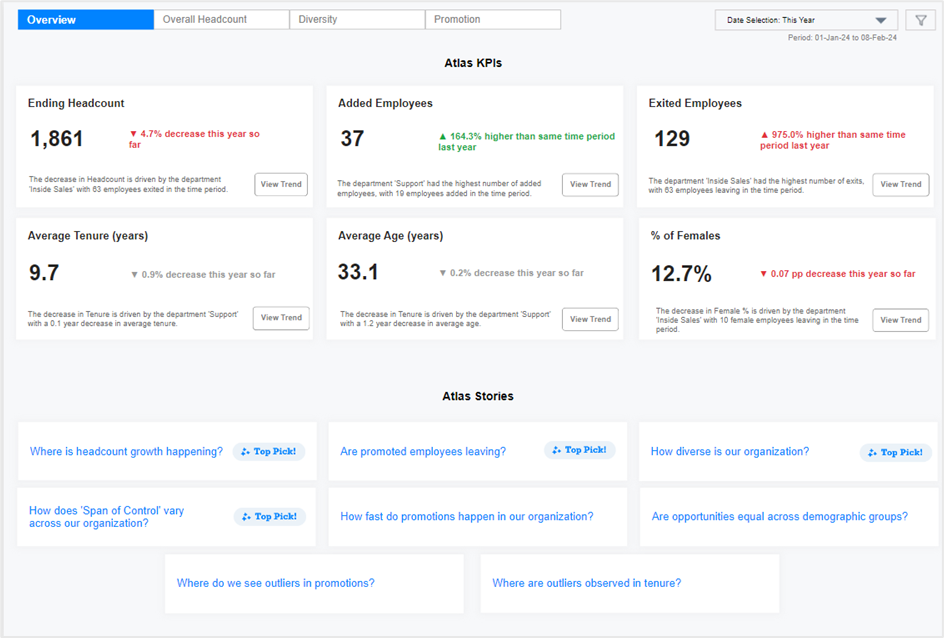View trend for Added Employees

[590, 184]
